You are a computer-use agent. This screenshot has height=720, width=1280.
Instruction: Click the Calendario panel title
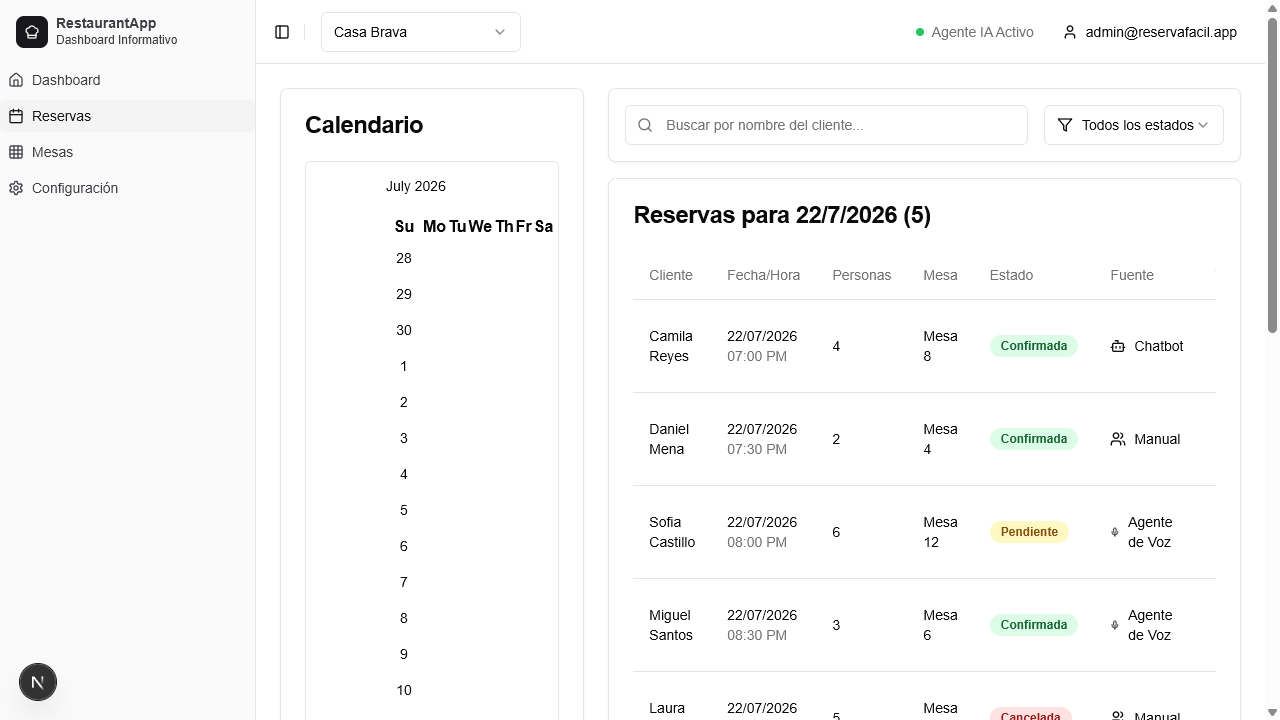(364, 125)
